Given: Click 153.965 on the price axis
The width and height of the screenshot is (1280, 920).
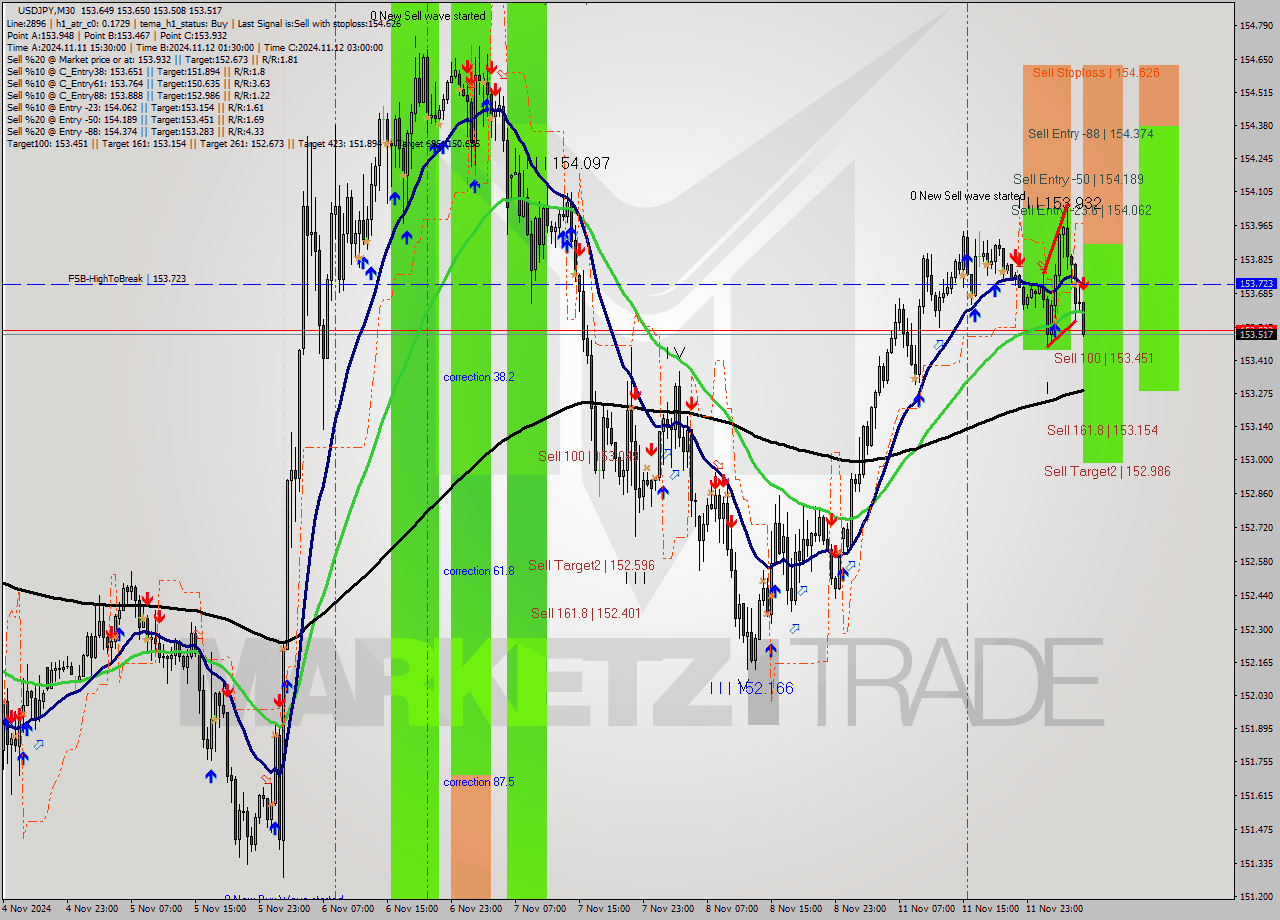Looking at the screenshot, I should (x=1256, y=226).
